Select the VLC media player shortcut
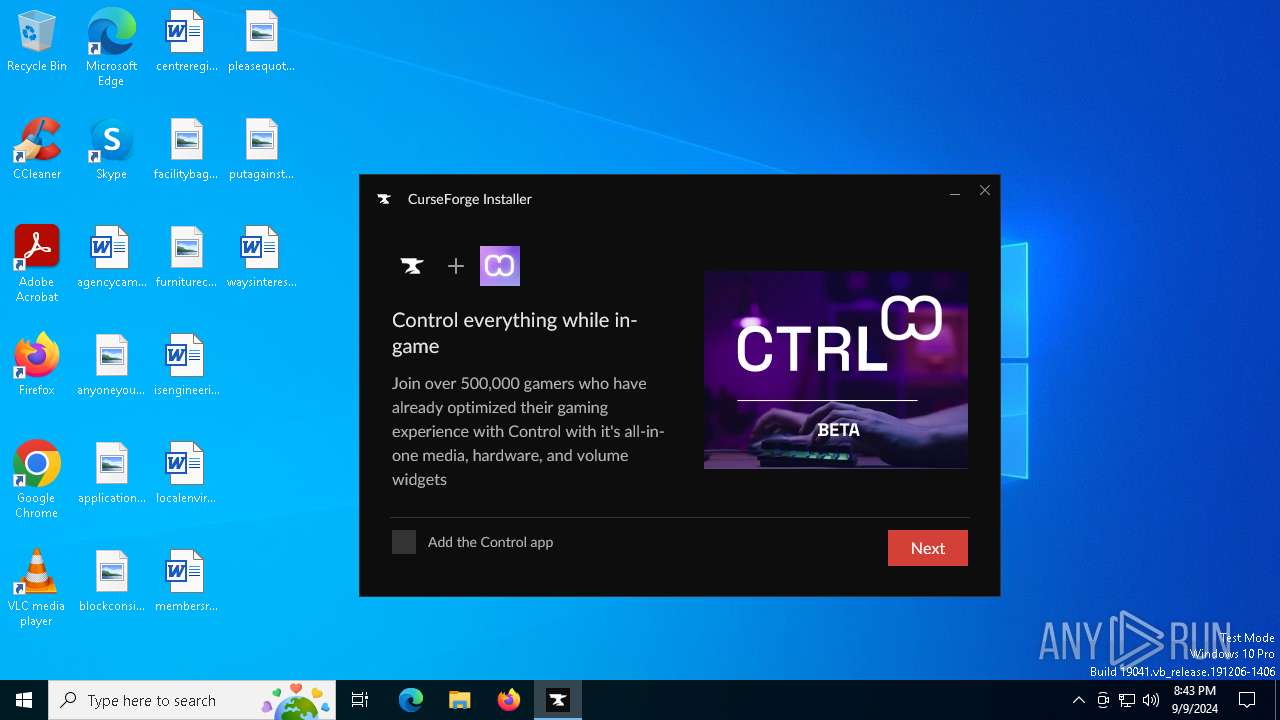 37,588
